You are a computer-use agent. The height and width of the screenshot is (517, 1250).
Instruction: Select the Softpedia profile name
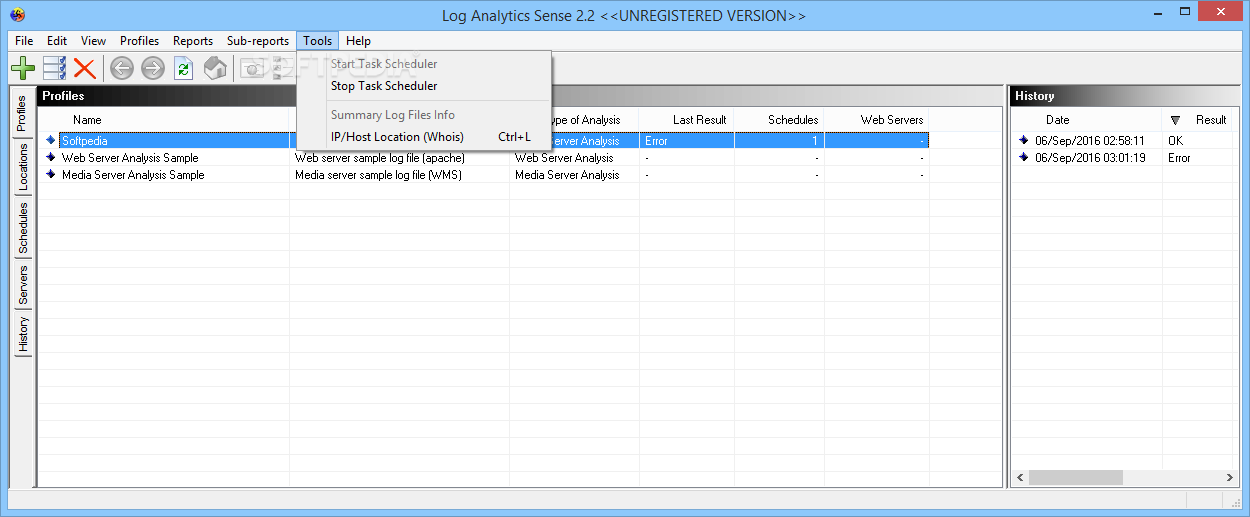pos(85,141)
